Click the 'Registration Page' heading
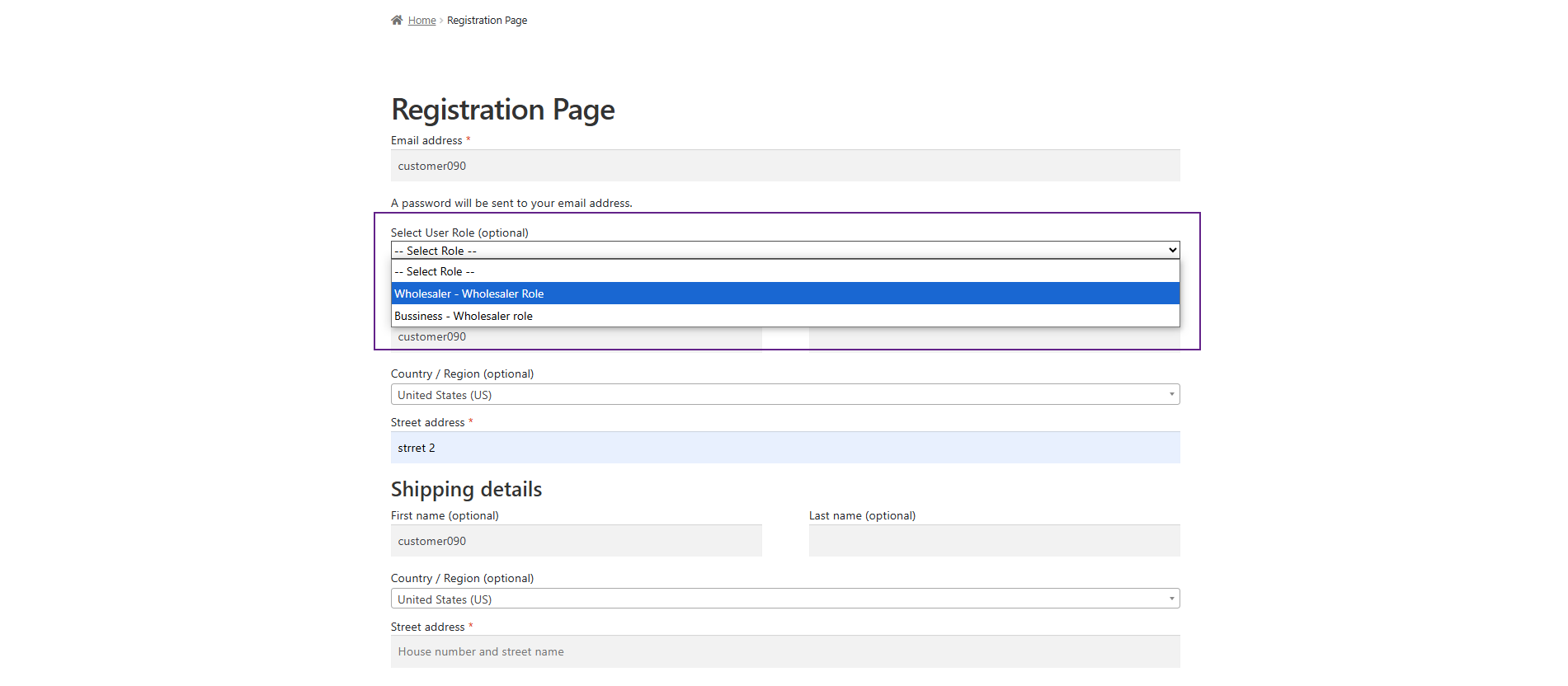The width and height of the screenshot is (1568, 686). [x=503, y=110]
